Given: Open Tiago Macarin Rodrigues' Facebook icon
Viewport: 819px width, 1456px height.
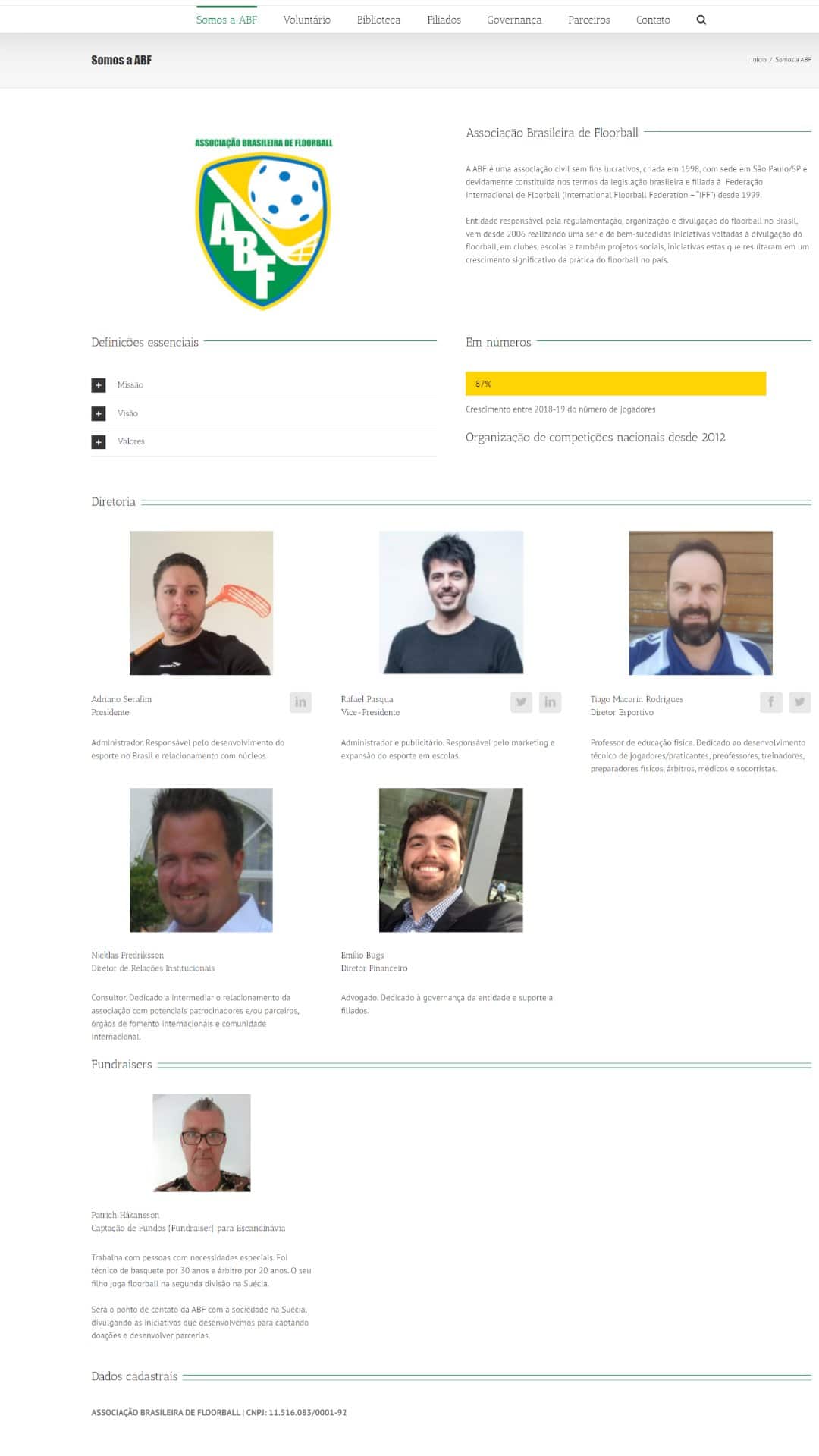Looking at the screenshot, I should [x=770, y=702].
